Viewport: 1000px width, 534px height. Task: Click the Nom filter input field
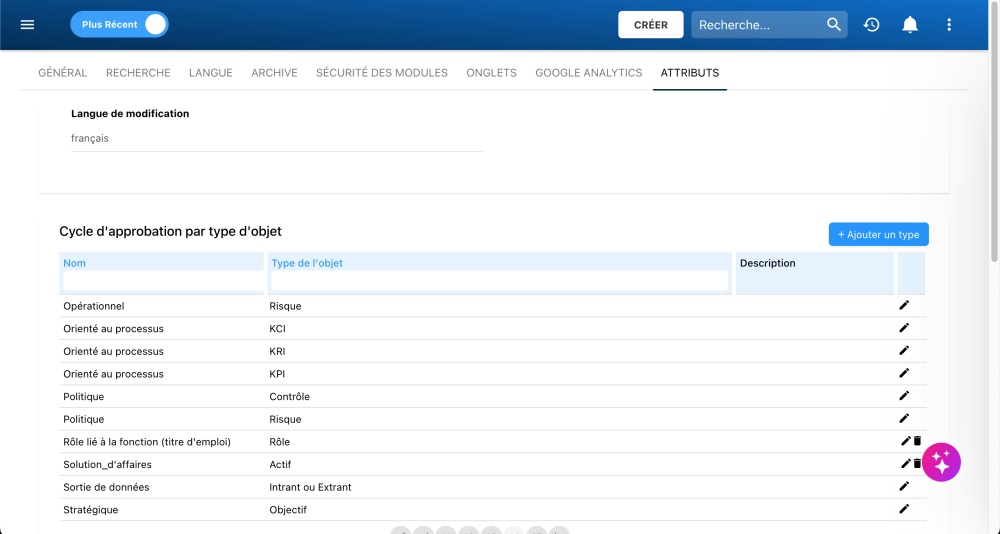coord(162,281)
